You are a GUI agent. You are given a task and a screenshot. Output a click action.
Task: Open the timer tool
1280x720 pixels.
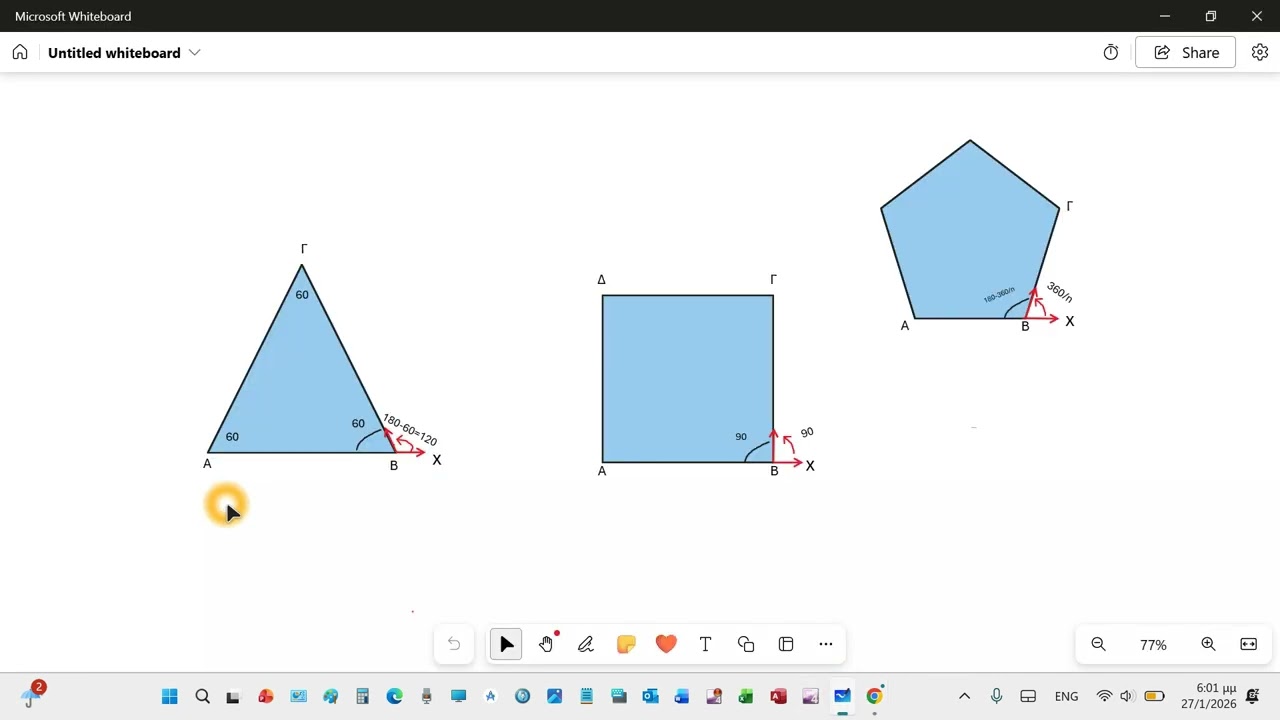click(1111, 52)
